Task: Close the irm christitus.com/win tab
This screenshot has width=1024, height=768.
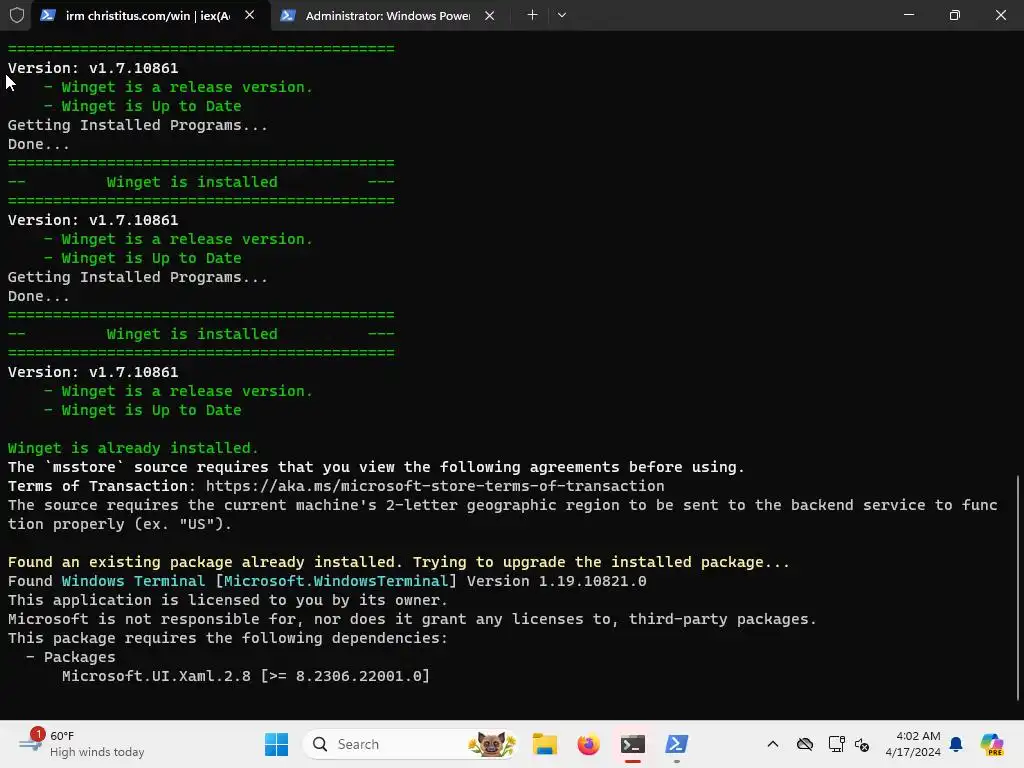Action: point(249,15)
